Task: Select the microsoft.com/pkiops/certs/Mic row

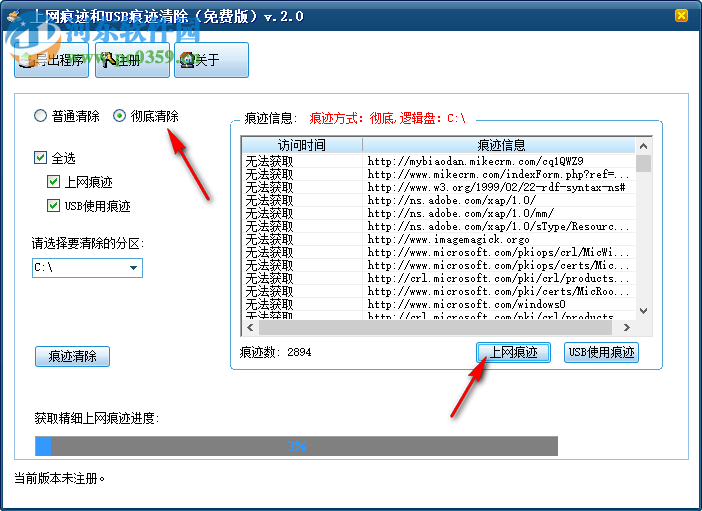Action: (438, 265)
